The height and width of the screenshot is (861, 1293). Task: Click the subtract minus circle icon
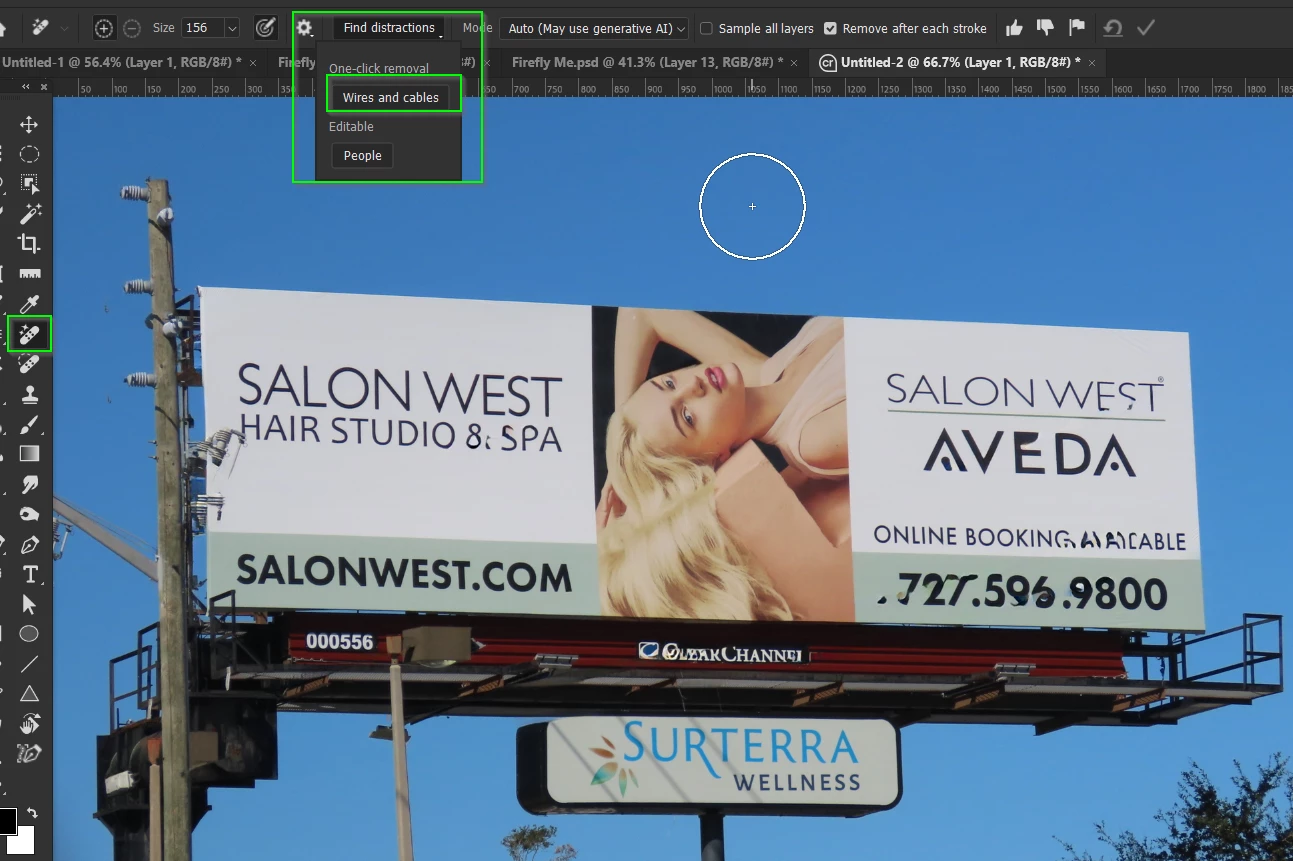pos(131,28)
